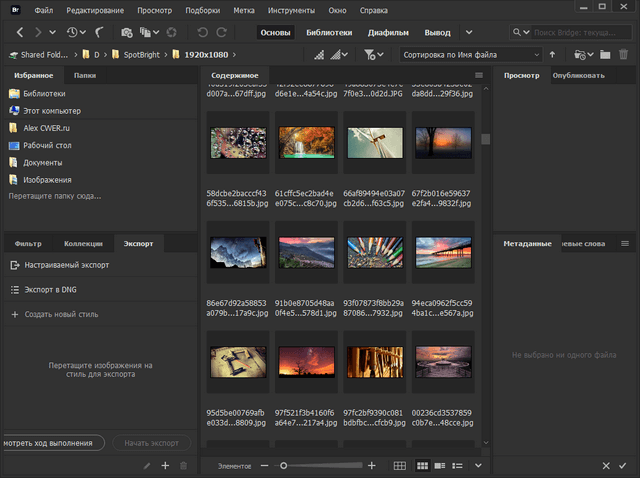Switch to thumbnails view mode

tap(422, 466)
